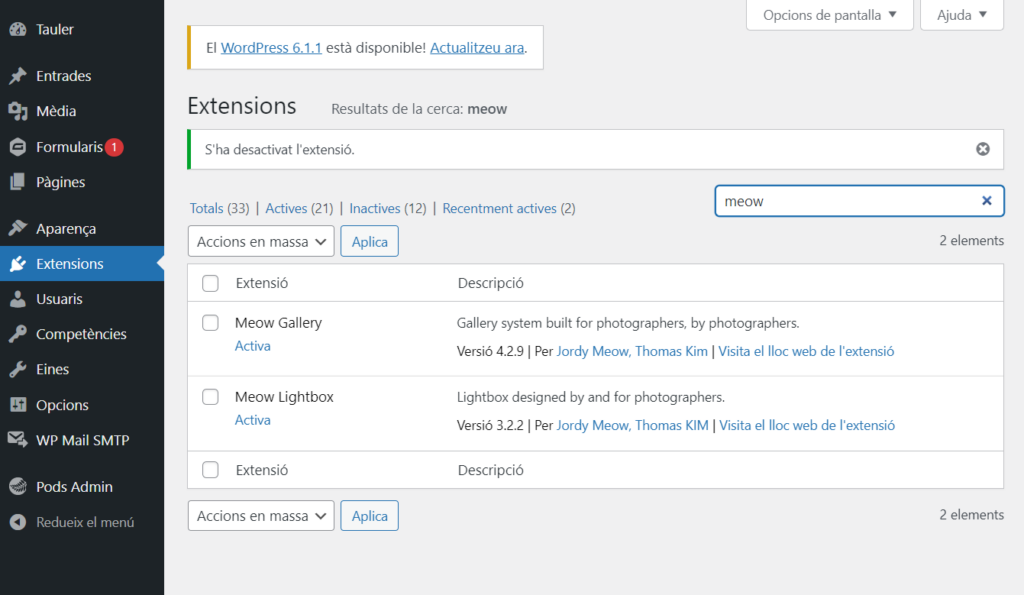The image size is (1024, 595).
Task: Click the WP Mail SMTP envelope icon
Action: click(x=17, y=440)
